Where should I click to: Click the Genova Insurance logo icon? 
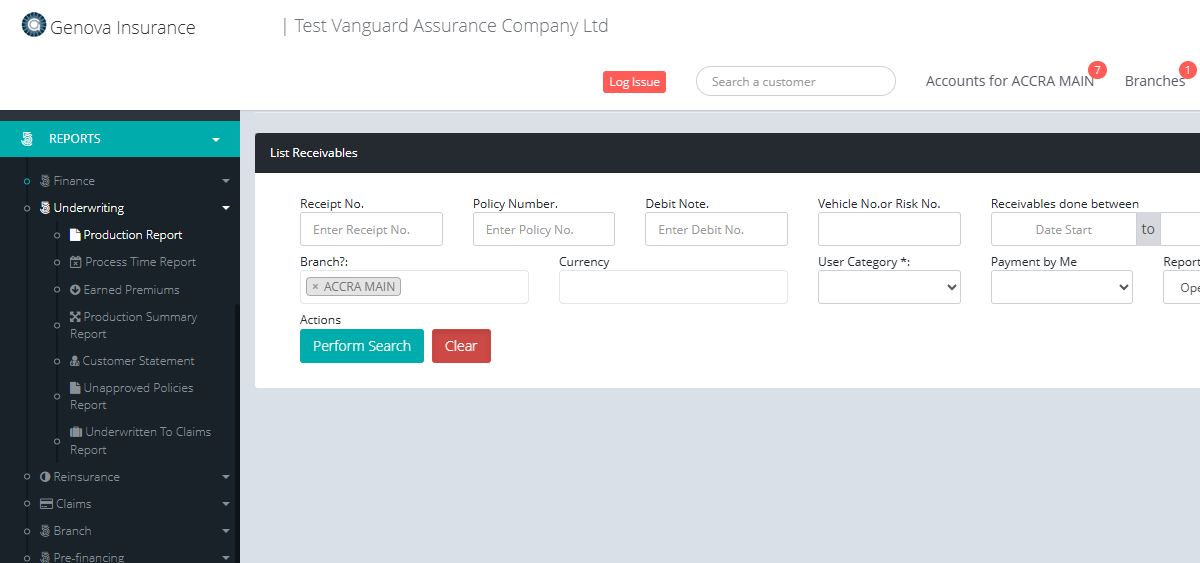click(x=34, y=25)
